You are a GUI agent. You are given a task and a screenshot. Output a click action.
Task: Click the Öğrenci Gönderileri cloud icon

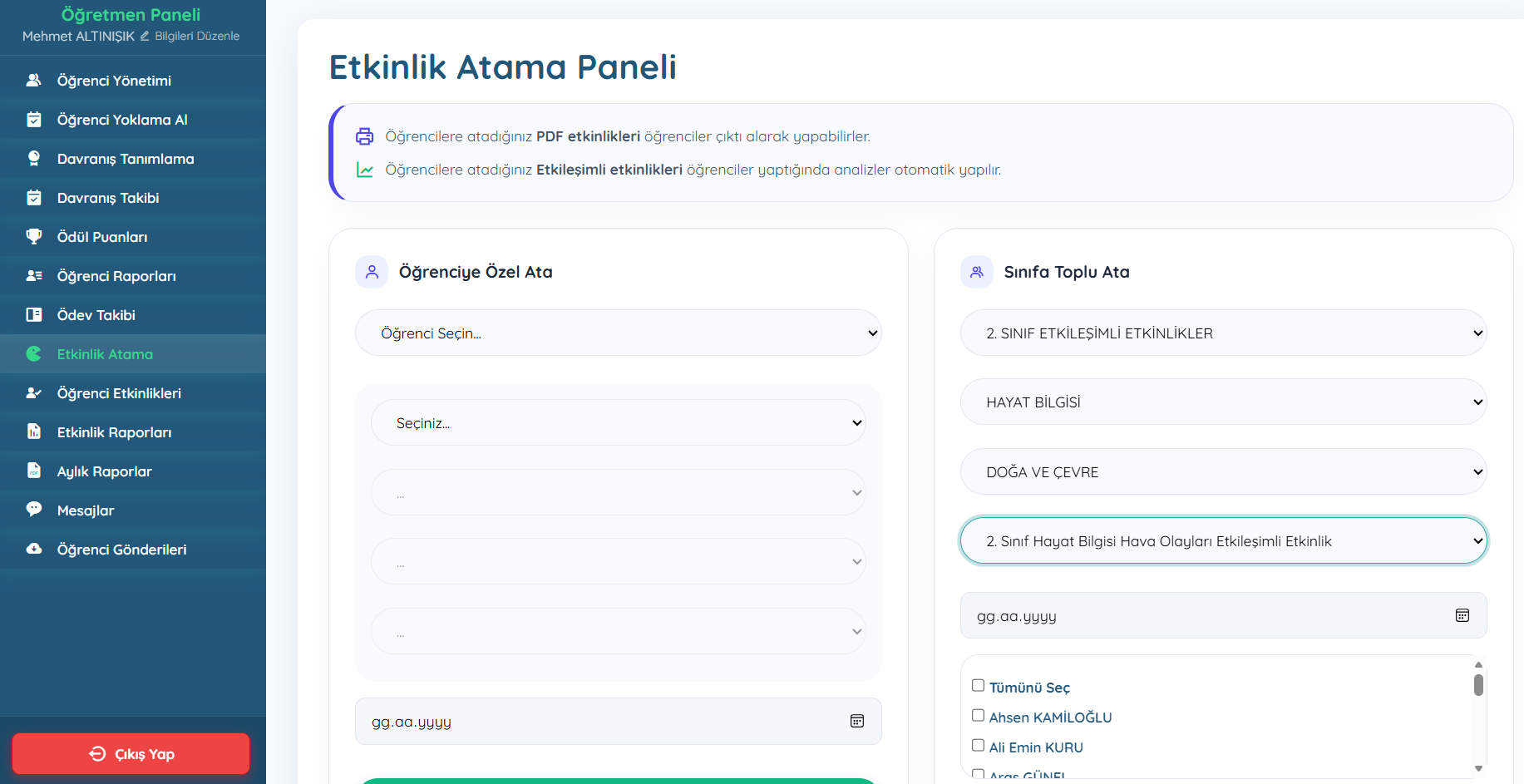click(34, 549)
